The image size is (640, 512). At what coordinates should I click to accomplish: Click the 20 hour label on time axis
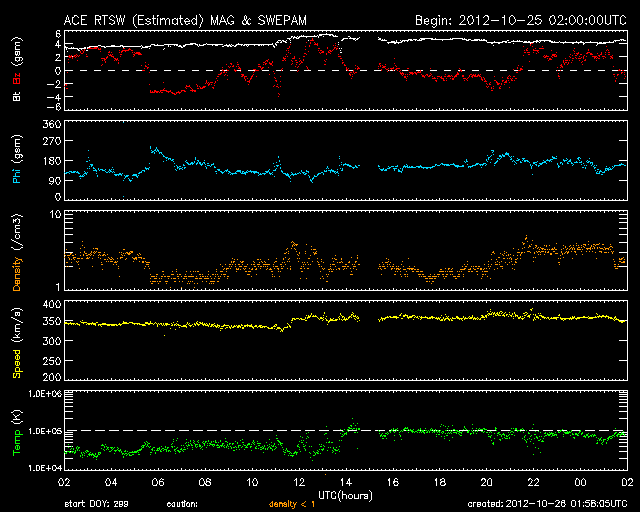pyautogui.click(x=487, y=482)
